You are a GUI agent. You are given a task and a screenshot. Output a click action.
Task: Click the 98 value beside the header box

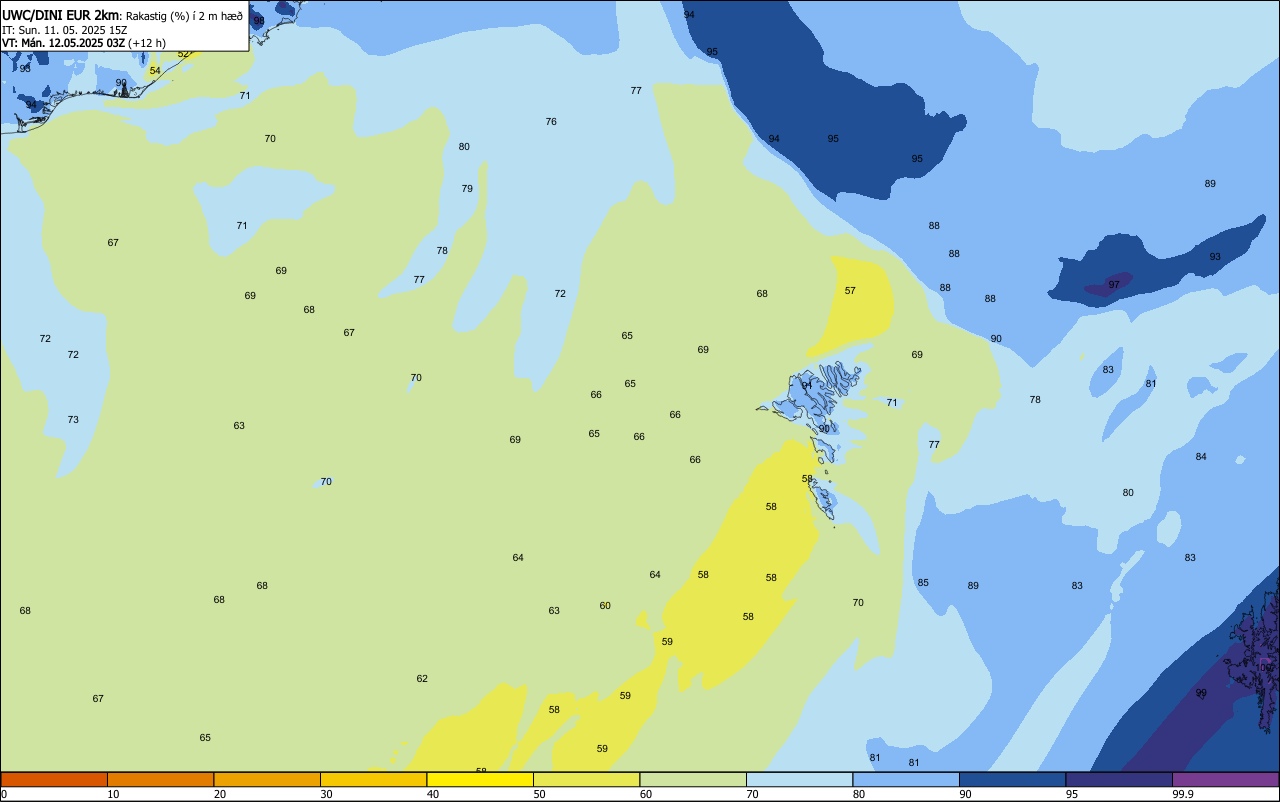click(x=259, y=21)
